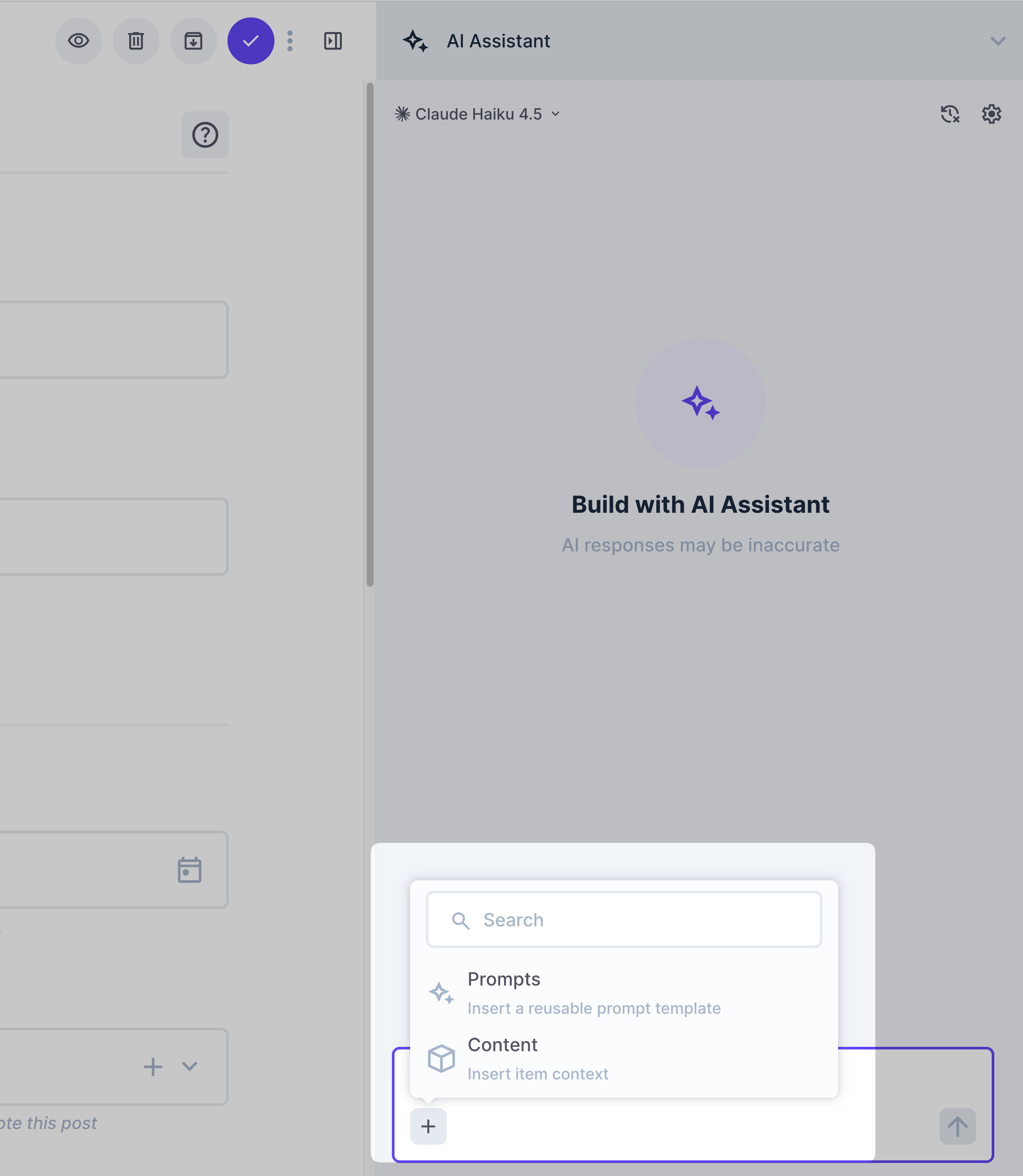Screen dimensions: 1023x1176
Task: Open more options via the three-dot icon
Action: pyautogui.click(x=291, y=40)
